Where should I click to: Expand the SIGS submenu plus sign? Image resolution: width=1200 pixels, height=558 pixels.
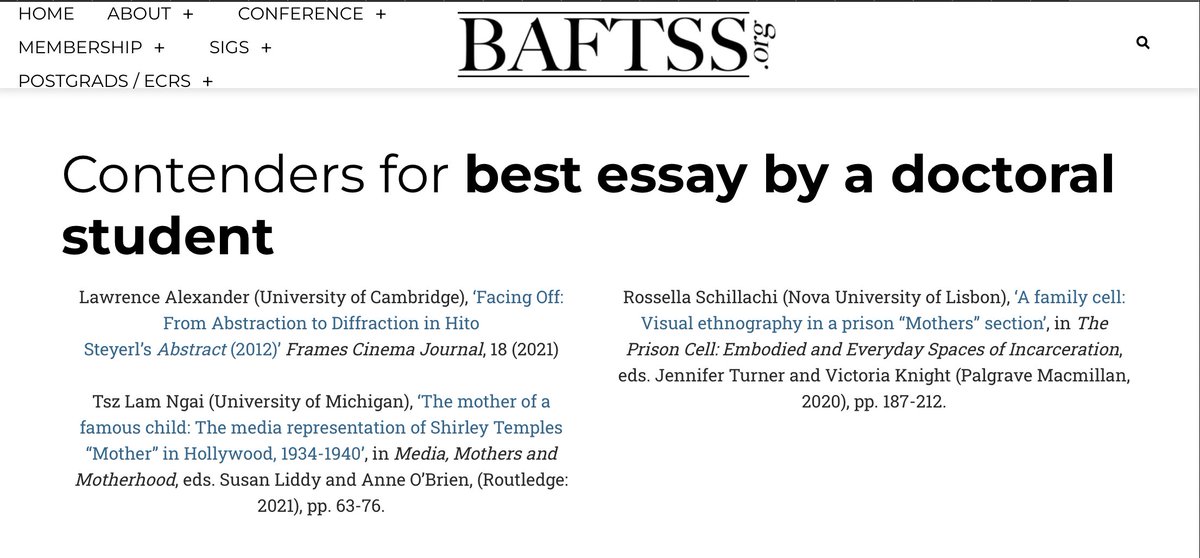pos(266,47)
